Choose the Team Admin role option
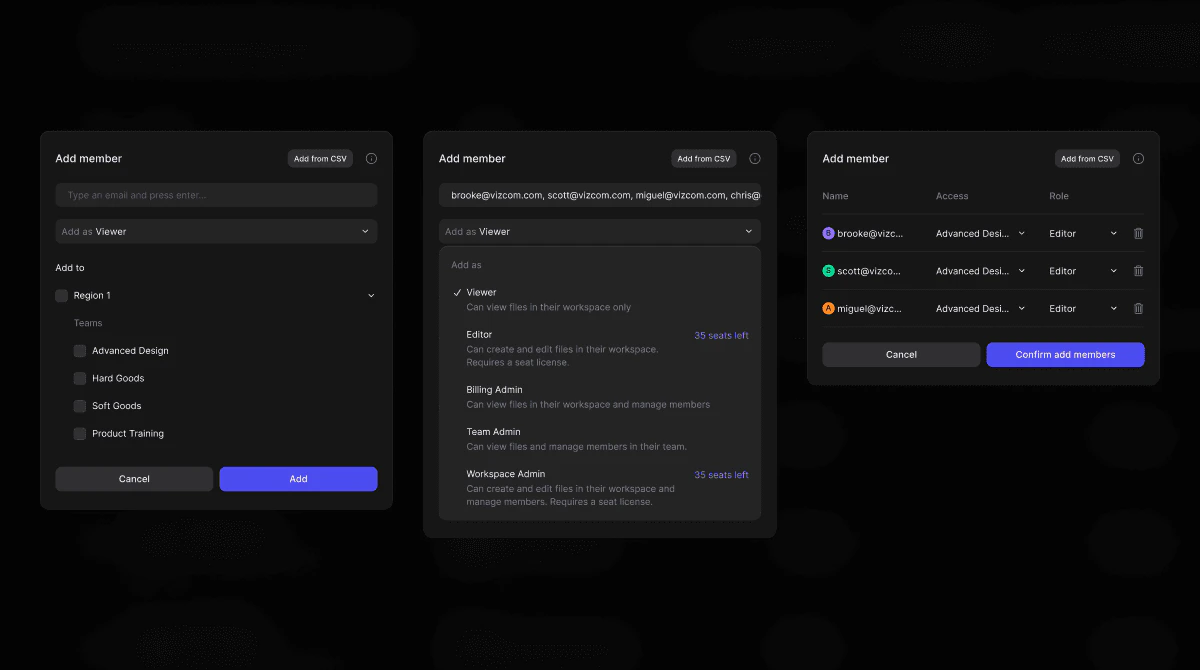The image size is (1200, 670). point(600,439)
